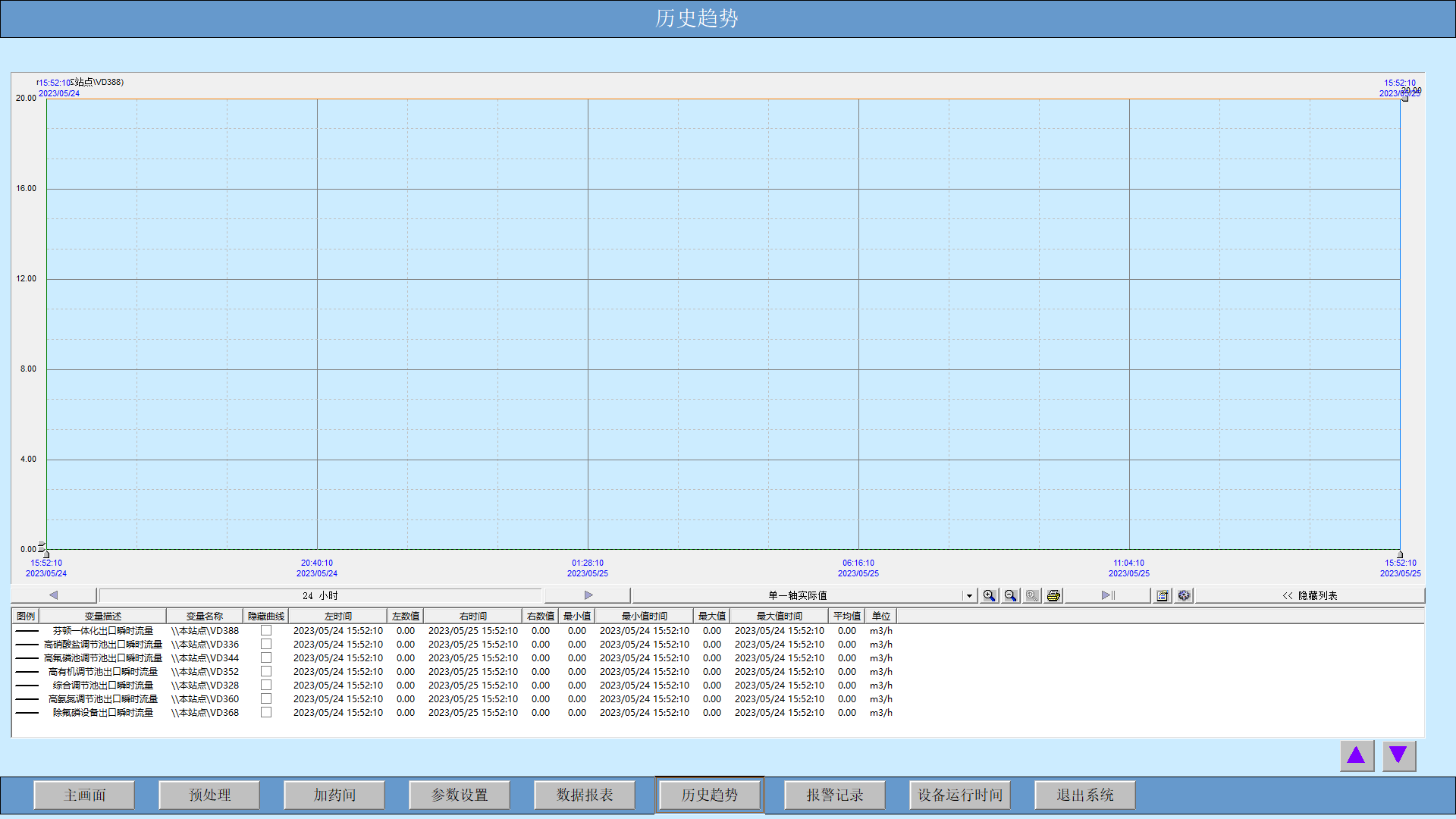1456x819 pixels.
Task: Open the 预处理 page
Action: [209, 795]
